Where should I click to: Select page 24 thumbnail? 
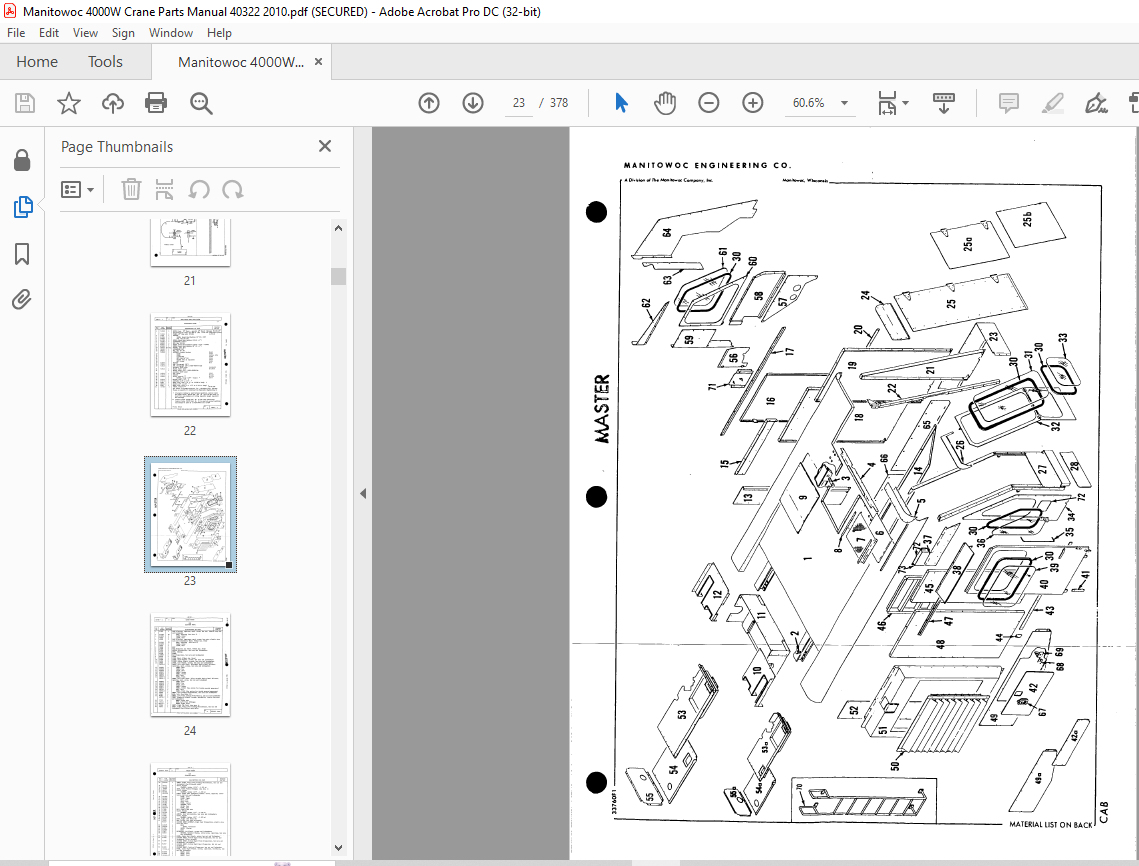coord(190,665)
